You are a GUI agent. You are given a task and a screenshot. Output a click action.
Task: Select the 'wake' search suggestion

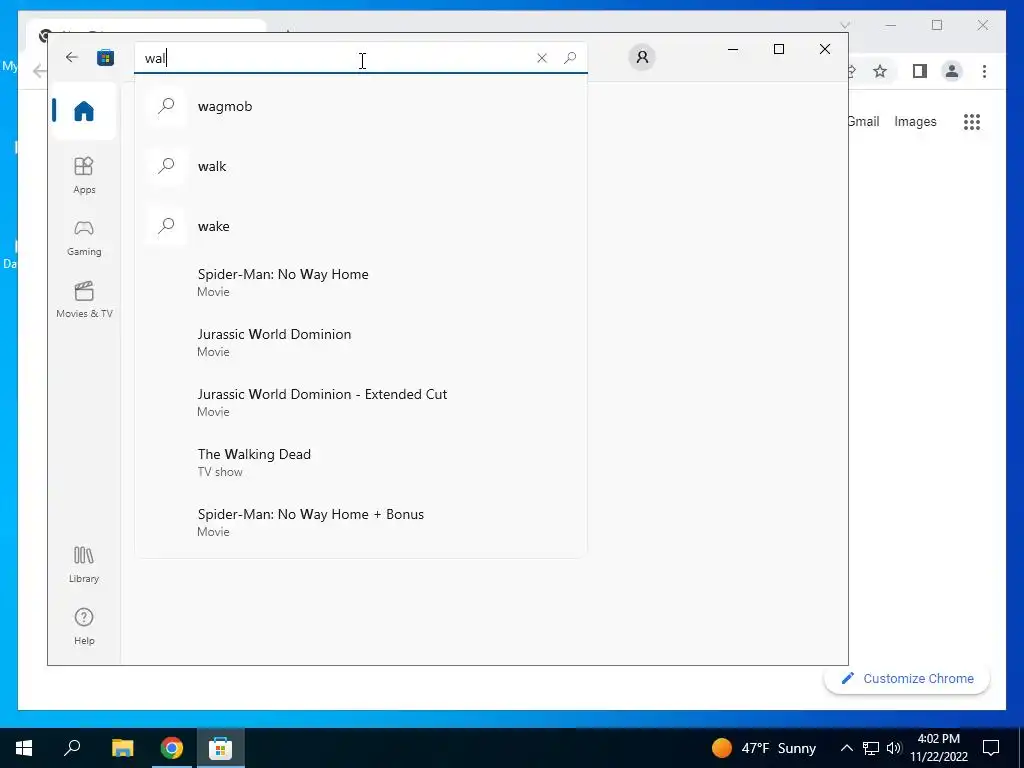pos(360,226)
